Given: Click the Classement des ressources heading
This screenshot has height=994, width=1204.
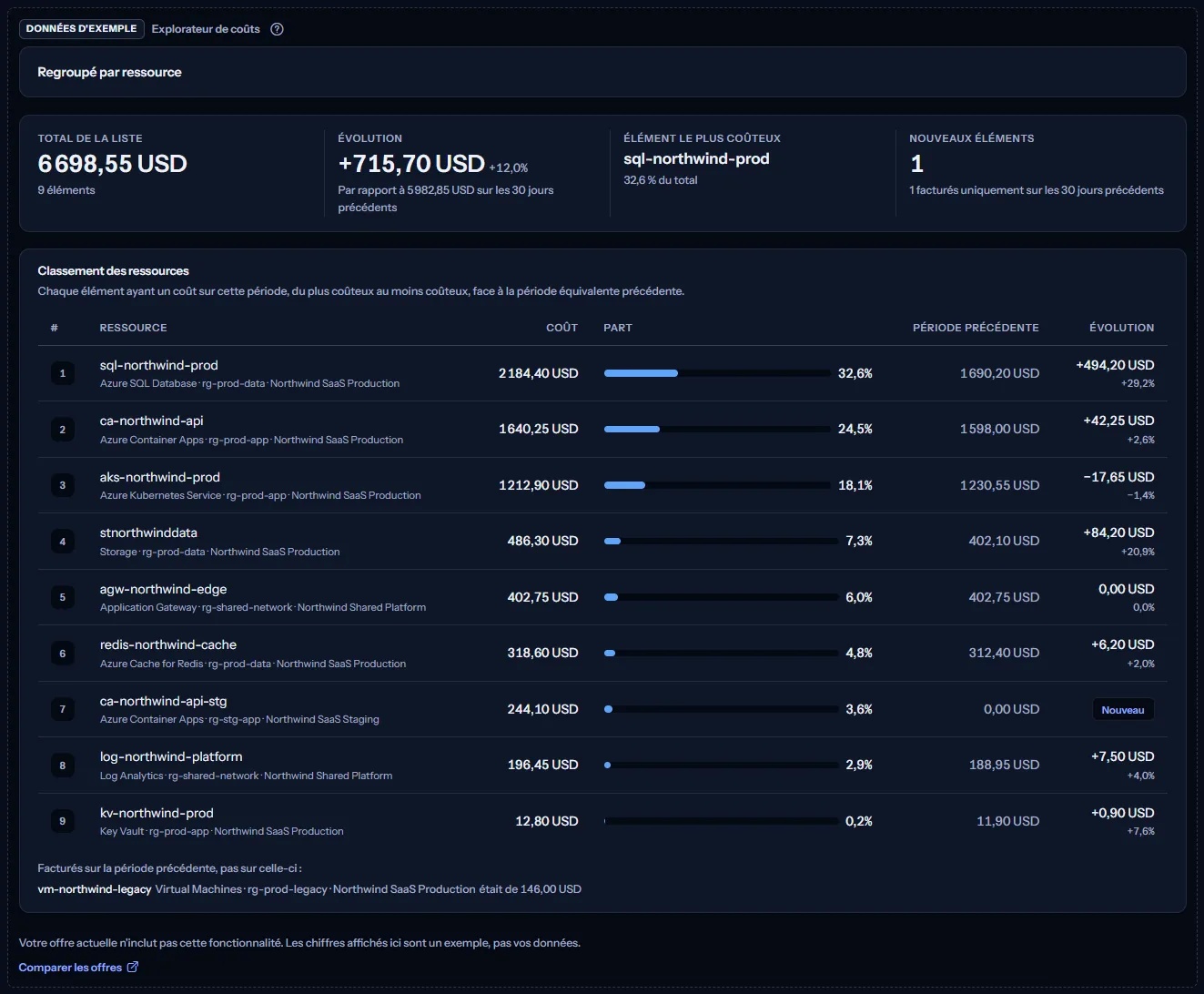Looking at the screenshot, I should click(114, 270).
